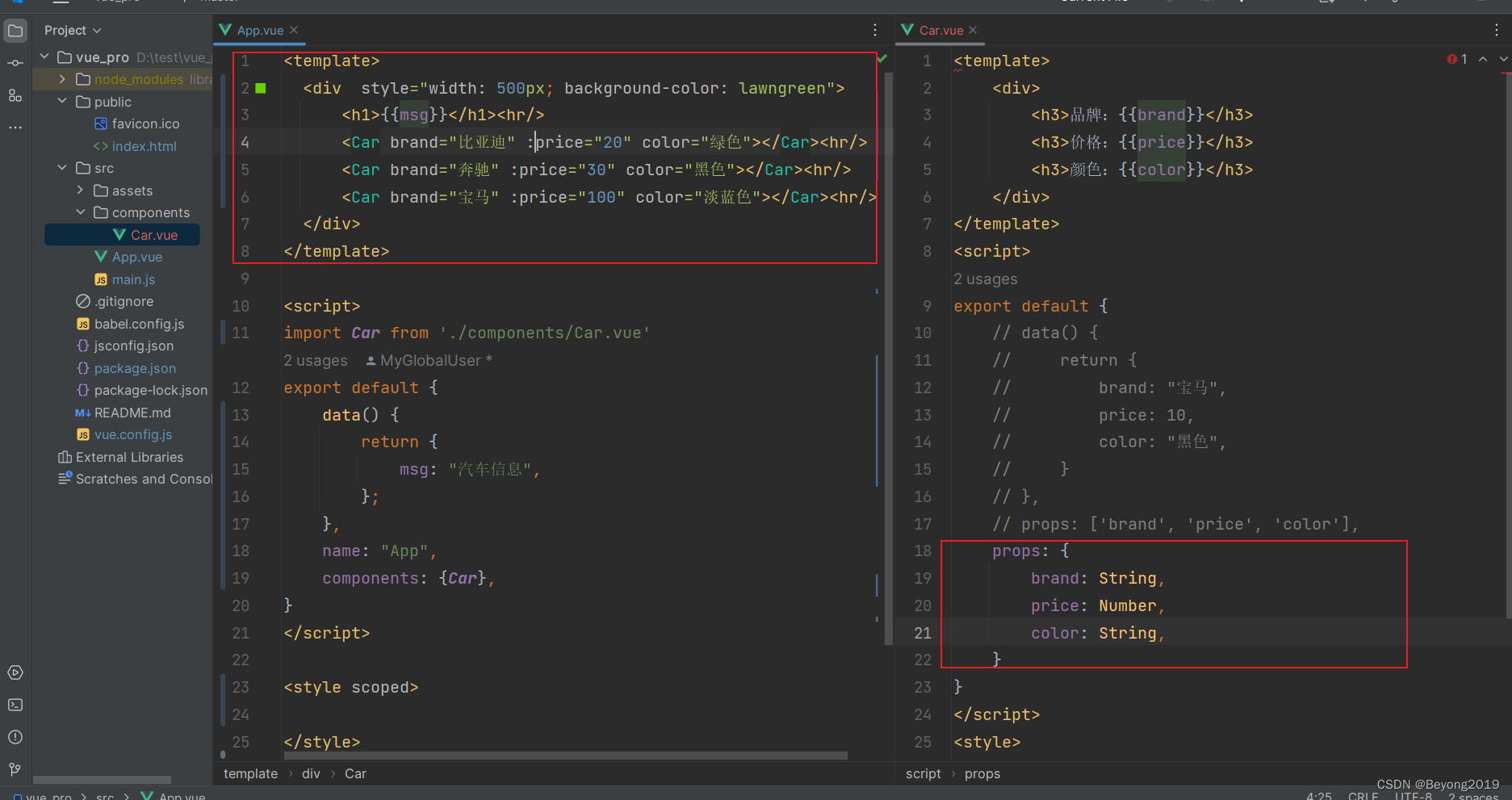Viewport: 1512px width, 800px height.
Task: Click project panel horizontal scrollbar
Action: [x=102, y=780]
